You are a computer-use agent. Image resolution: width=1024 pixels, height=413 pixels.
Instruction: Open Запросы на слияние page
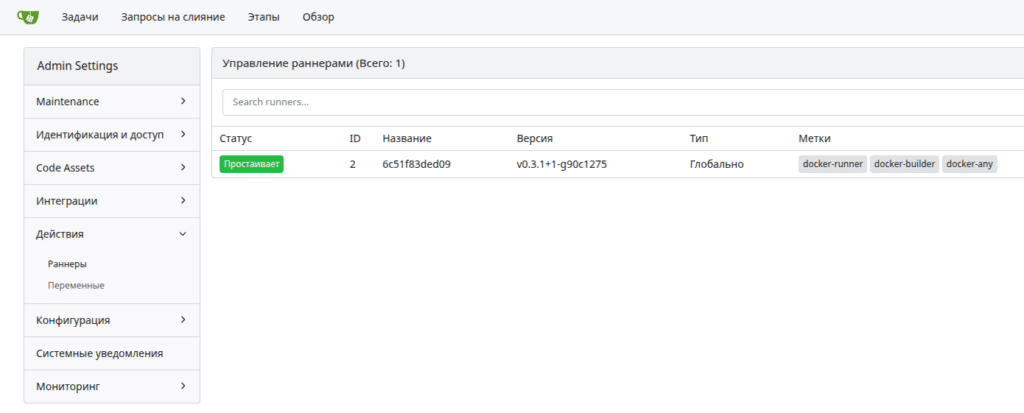coord(173,17)
